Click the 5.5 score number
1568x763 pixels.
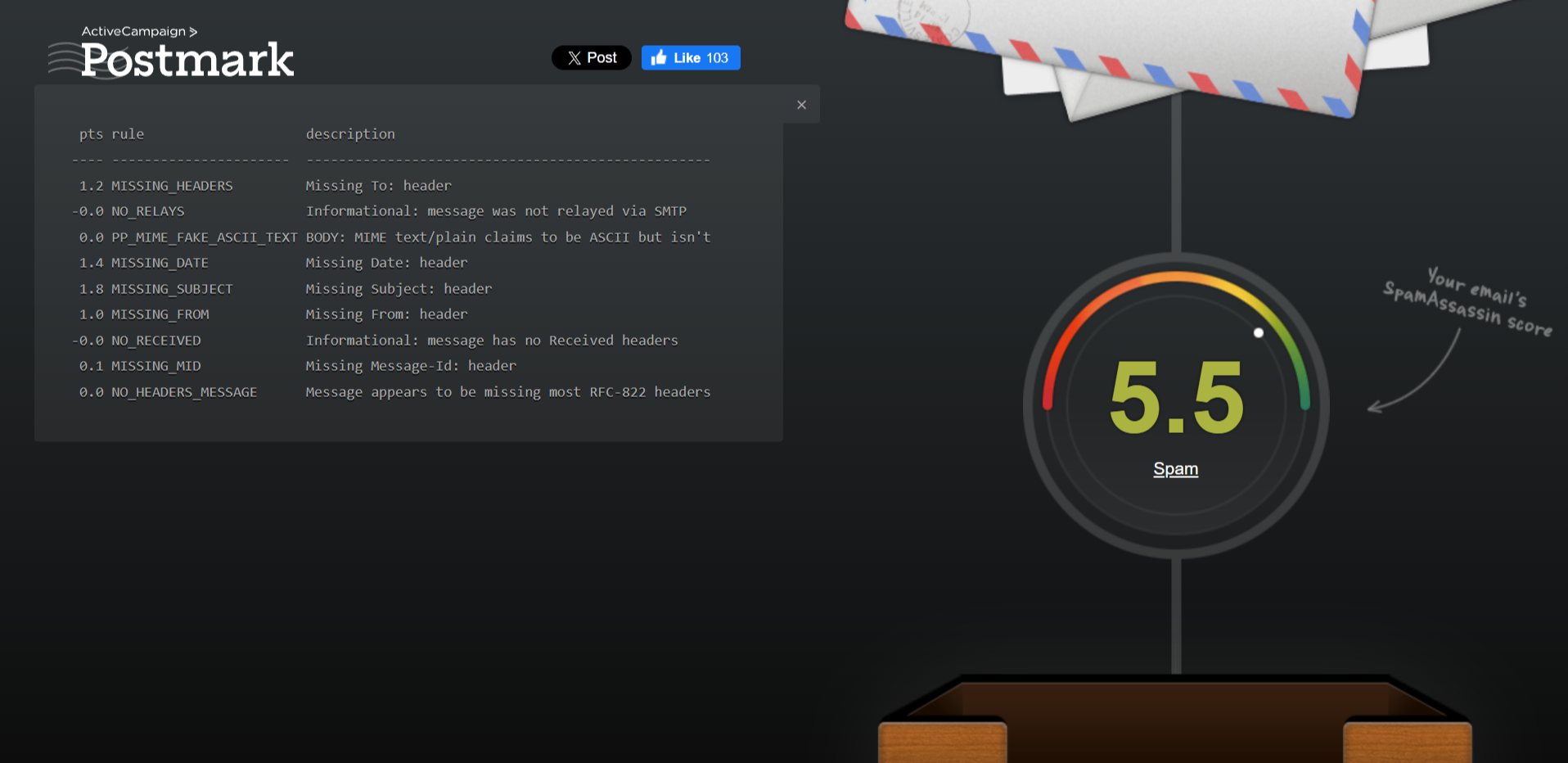point(1176,398)
